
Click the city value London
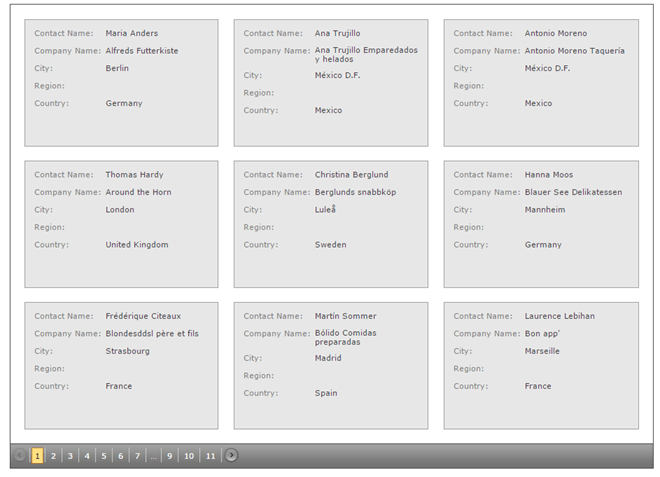(120, 210)
